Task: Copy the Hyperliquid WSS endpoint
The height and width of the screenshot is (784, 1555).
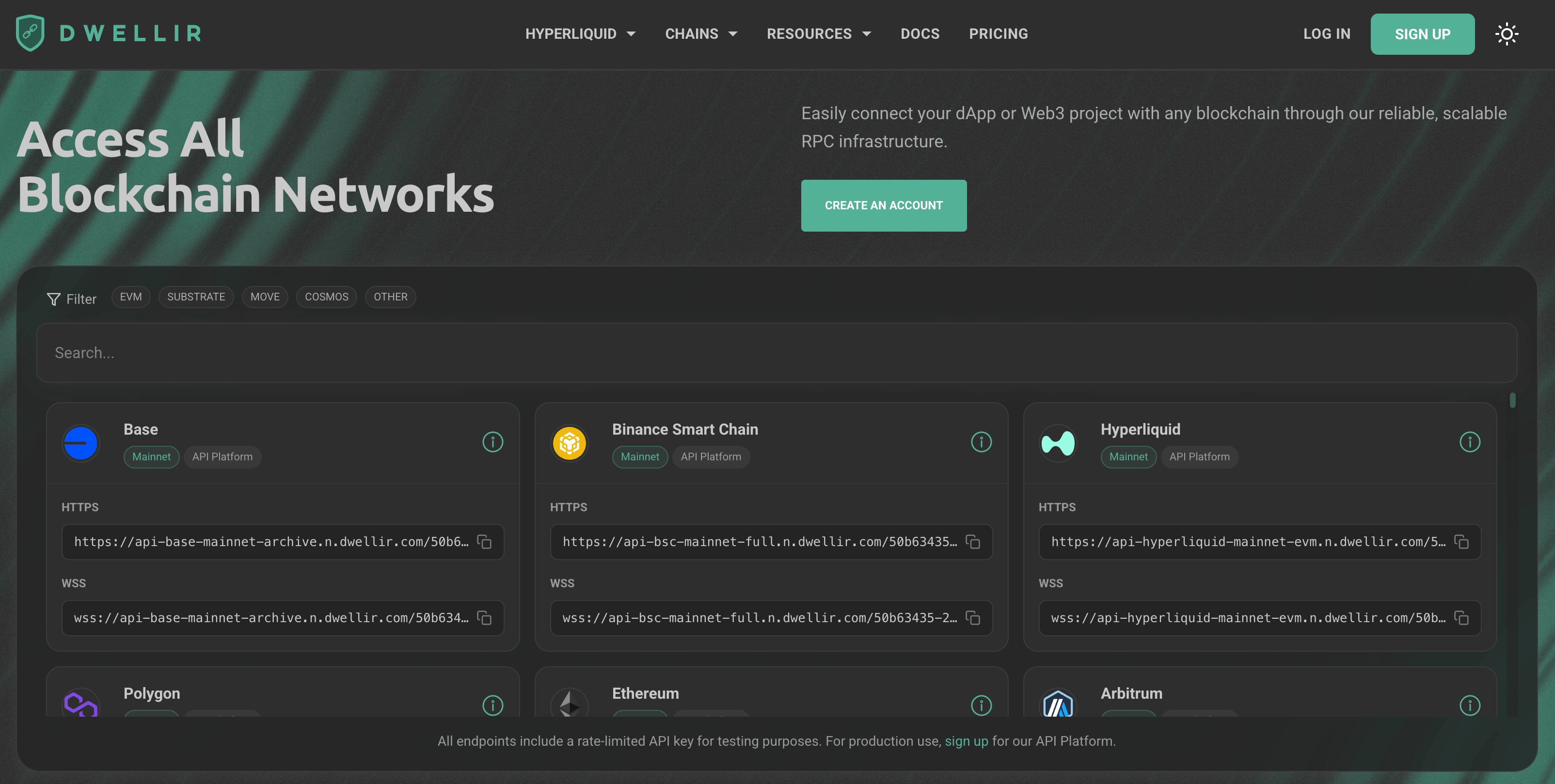Action: (x=1461, y=617)
